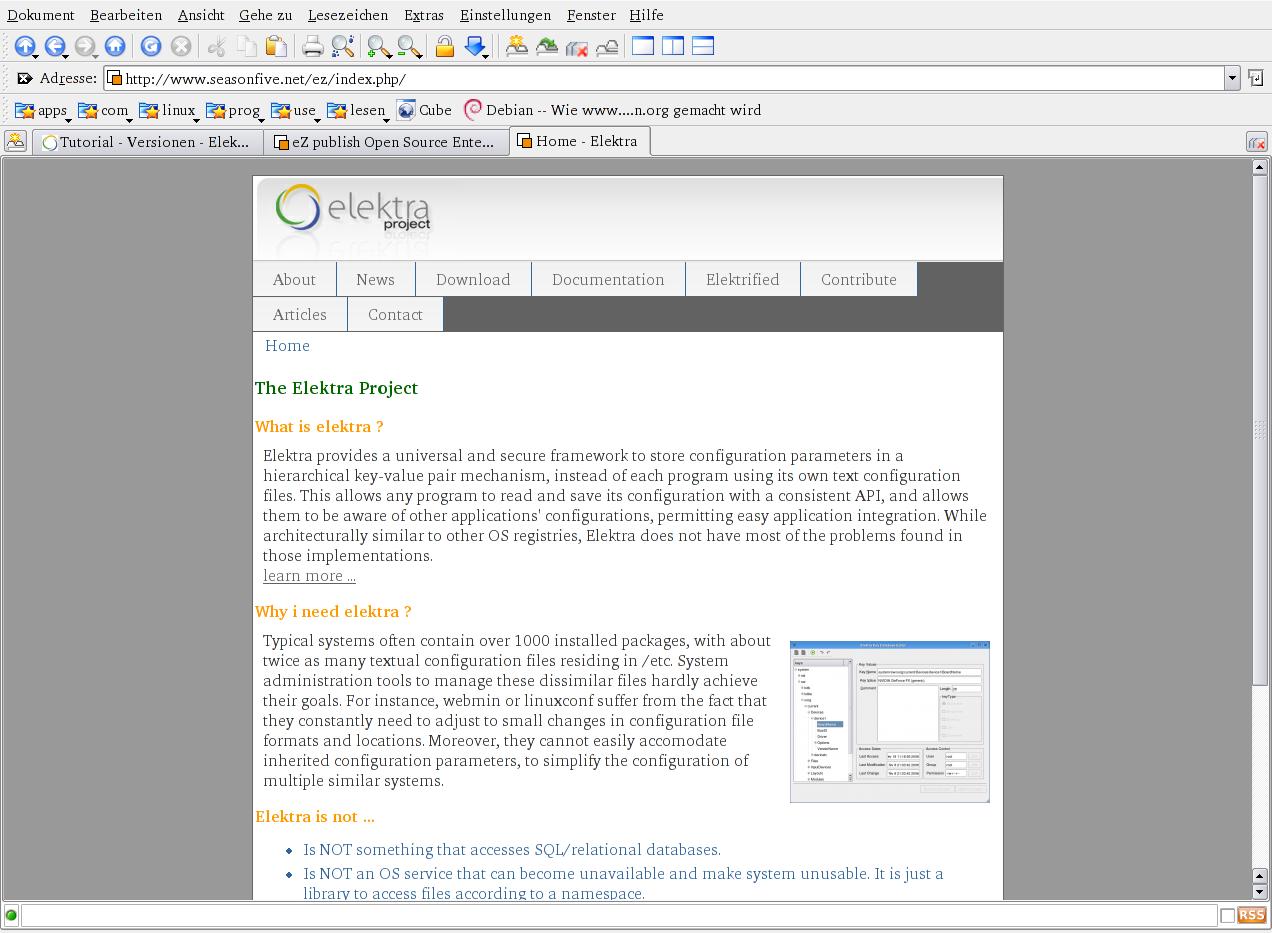Open the Lesezeichen menu
Viewport: 1272px width, 933px height.
[x=348, y=15]
